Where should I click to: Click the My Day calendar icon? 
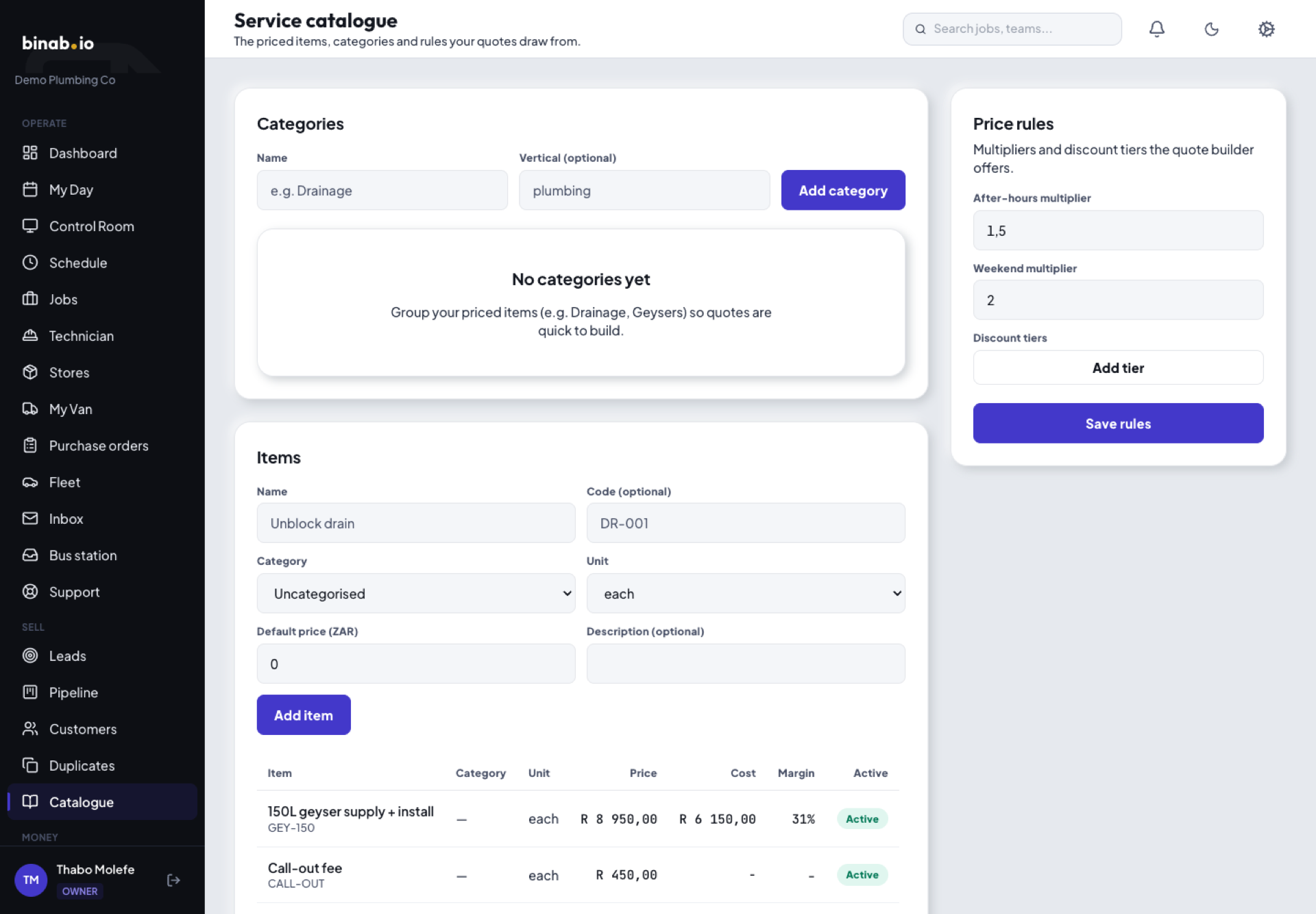[30, 189]
